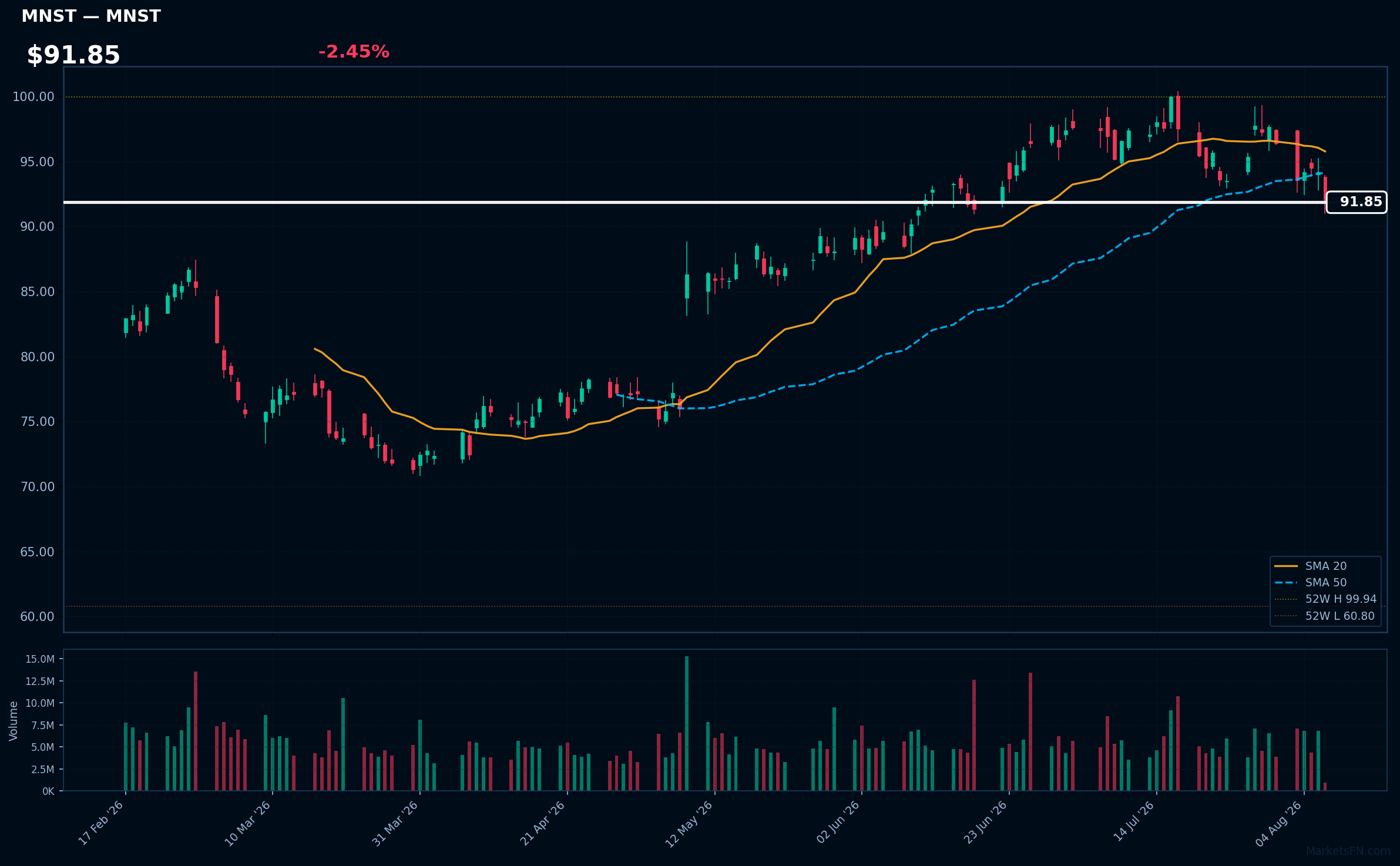Viewport: 1400px width, 866px height.
Task: Click the 75.00 price axis label
Action: (37, 421)
